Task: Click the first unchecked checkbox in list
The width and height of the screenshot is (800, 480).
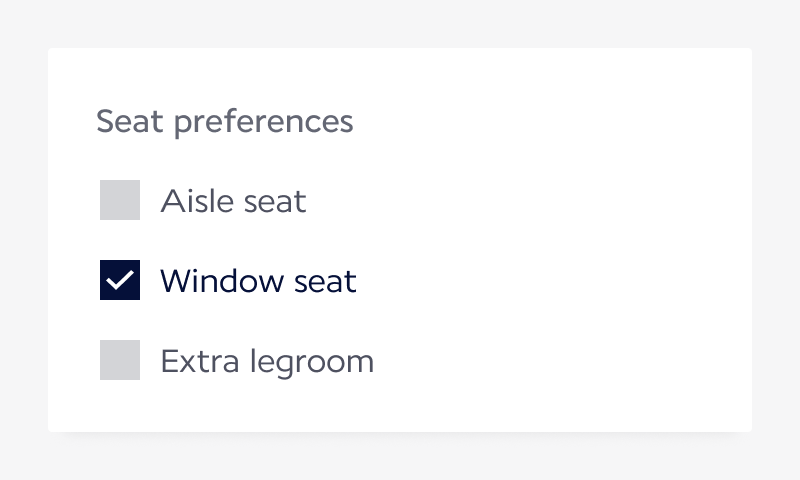Action: 120,200
